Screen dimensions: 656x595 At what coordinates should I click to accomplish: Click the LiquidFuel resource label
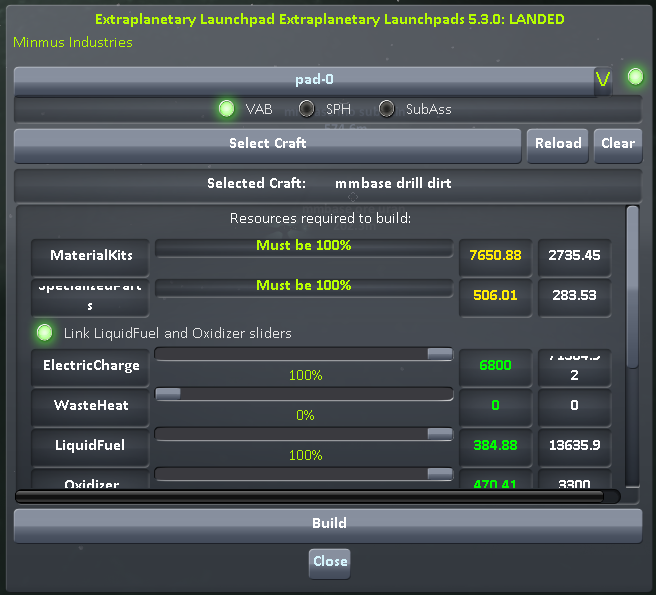click(90, 447)
